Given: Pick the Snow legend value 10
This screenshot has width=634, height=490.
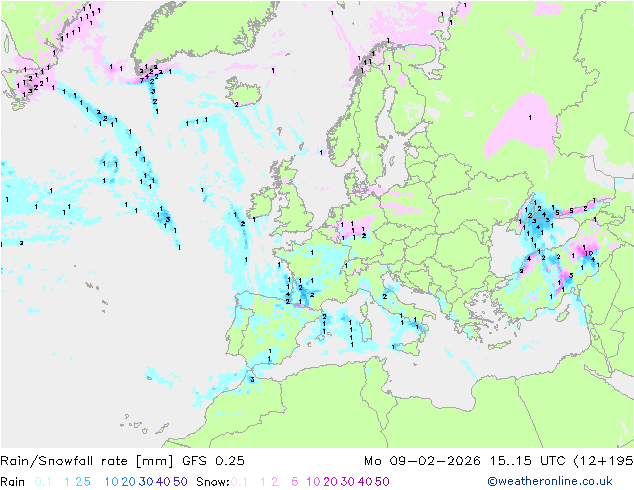Looking at the screenshot, I should coord(313,482).
